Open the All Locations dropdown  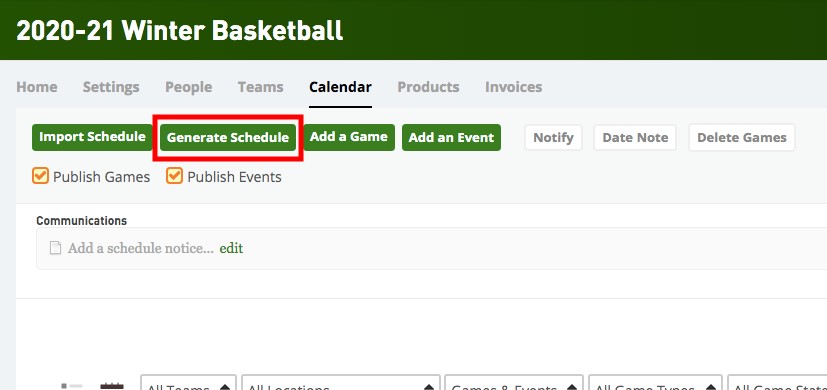click(341, 383)
